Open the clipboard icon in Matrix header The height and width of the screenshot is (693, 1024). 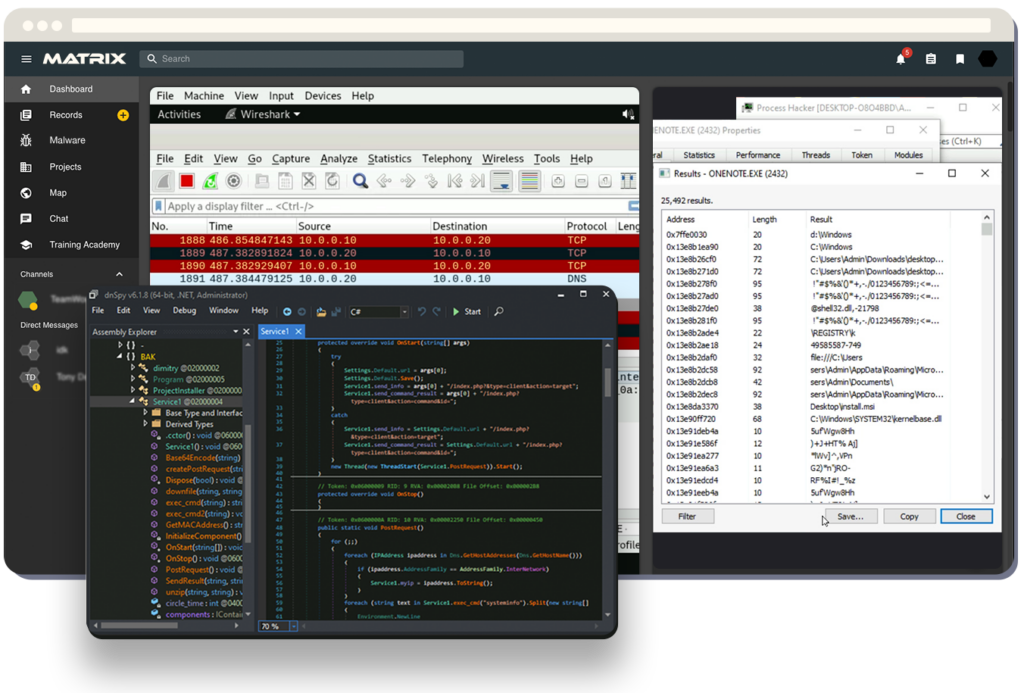[x=931, y=59]
